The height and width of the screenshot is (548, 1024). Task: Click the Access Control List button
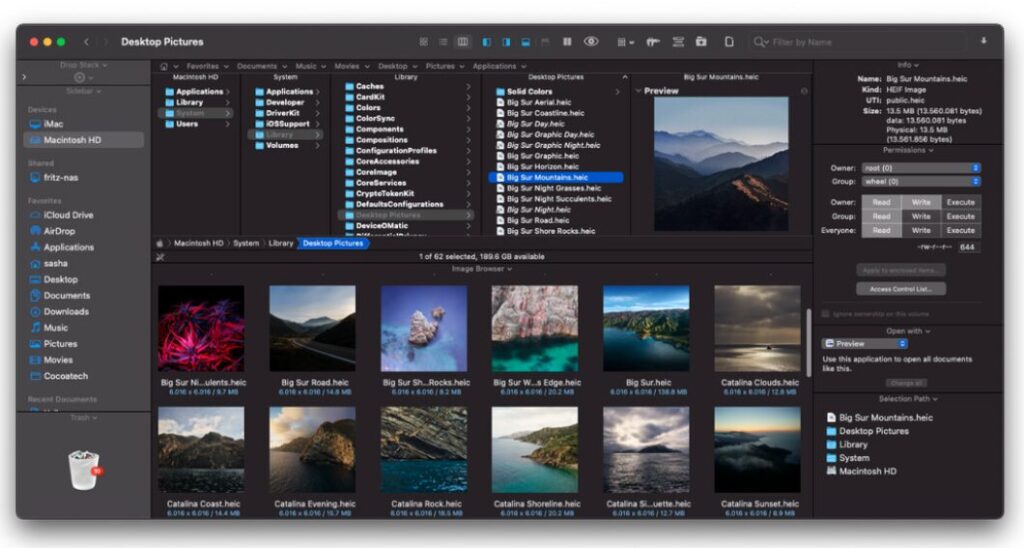[x=900, y=289]
